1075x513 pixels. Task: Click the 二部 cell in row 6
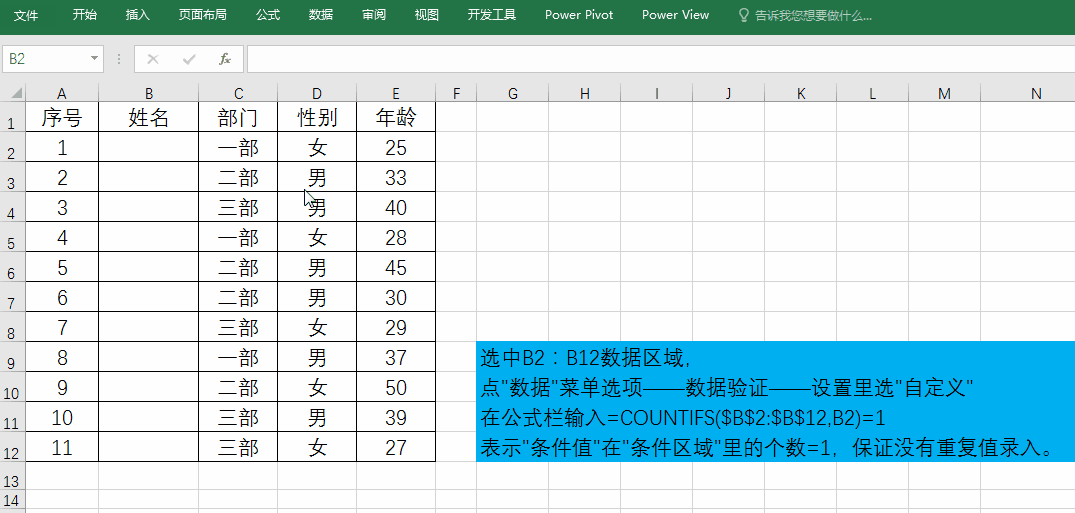238,267
